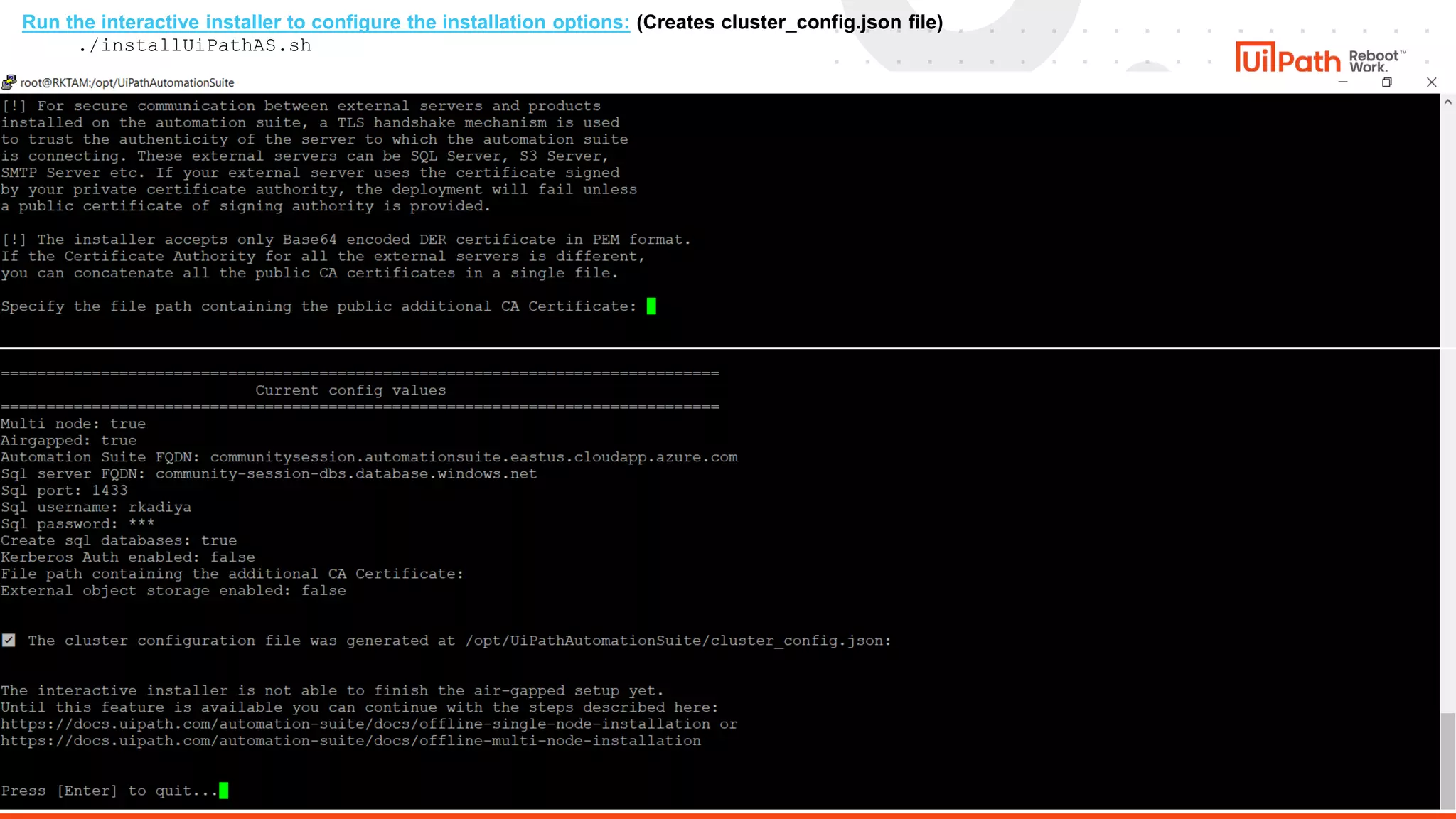Screen dimensions: 1456x819
Task: Open the offline-single-node-installation docs URL
Action: 355,724
